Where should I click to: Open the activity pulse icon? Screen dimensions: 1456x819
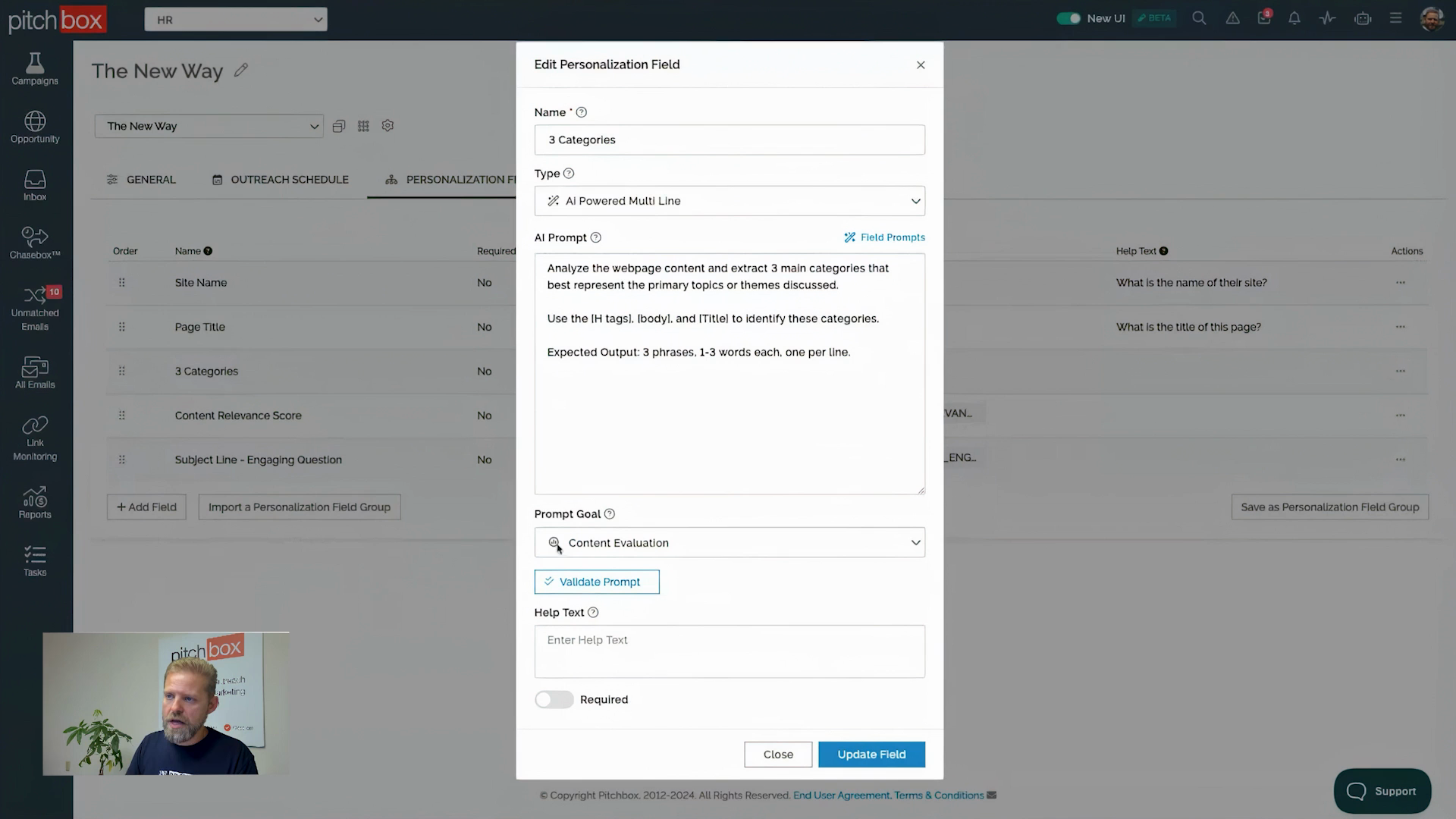point(1327,18)
